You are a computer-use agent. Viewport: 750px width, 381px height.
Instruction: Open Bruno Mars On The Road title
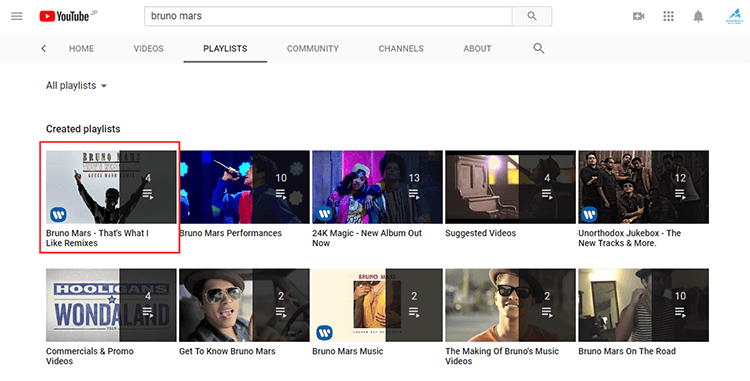(627, 351)
